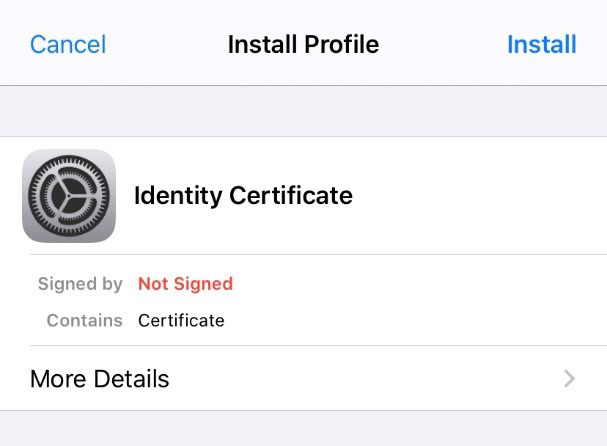Tap the Settings gear profile icon
This screenshot has height=446, width=607.
(x=69, y=196)
